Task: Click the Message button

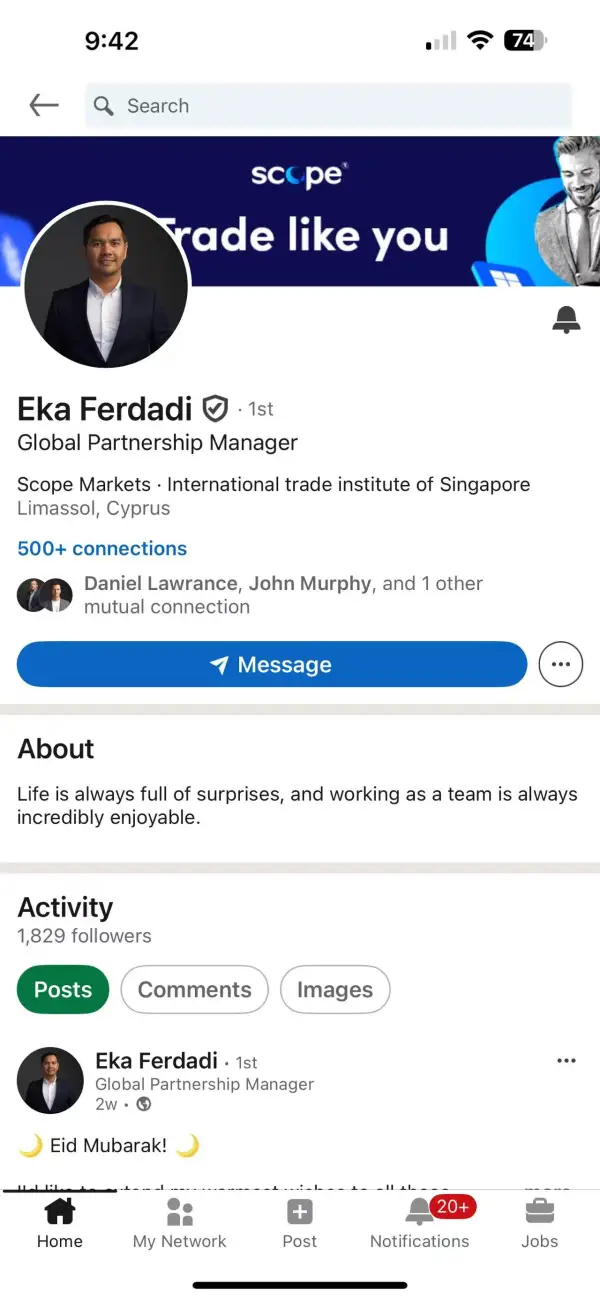Action: tap(272, 665)
